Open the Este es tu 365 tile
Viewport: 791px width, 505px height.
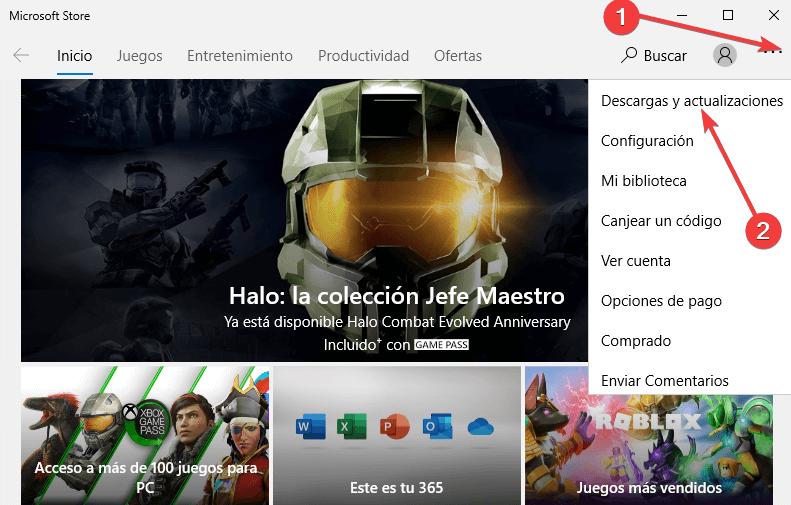(x=397, y=435)
